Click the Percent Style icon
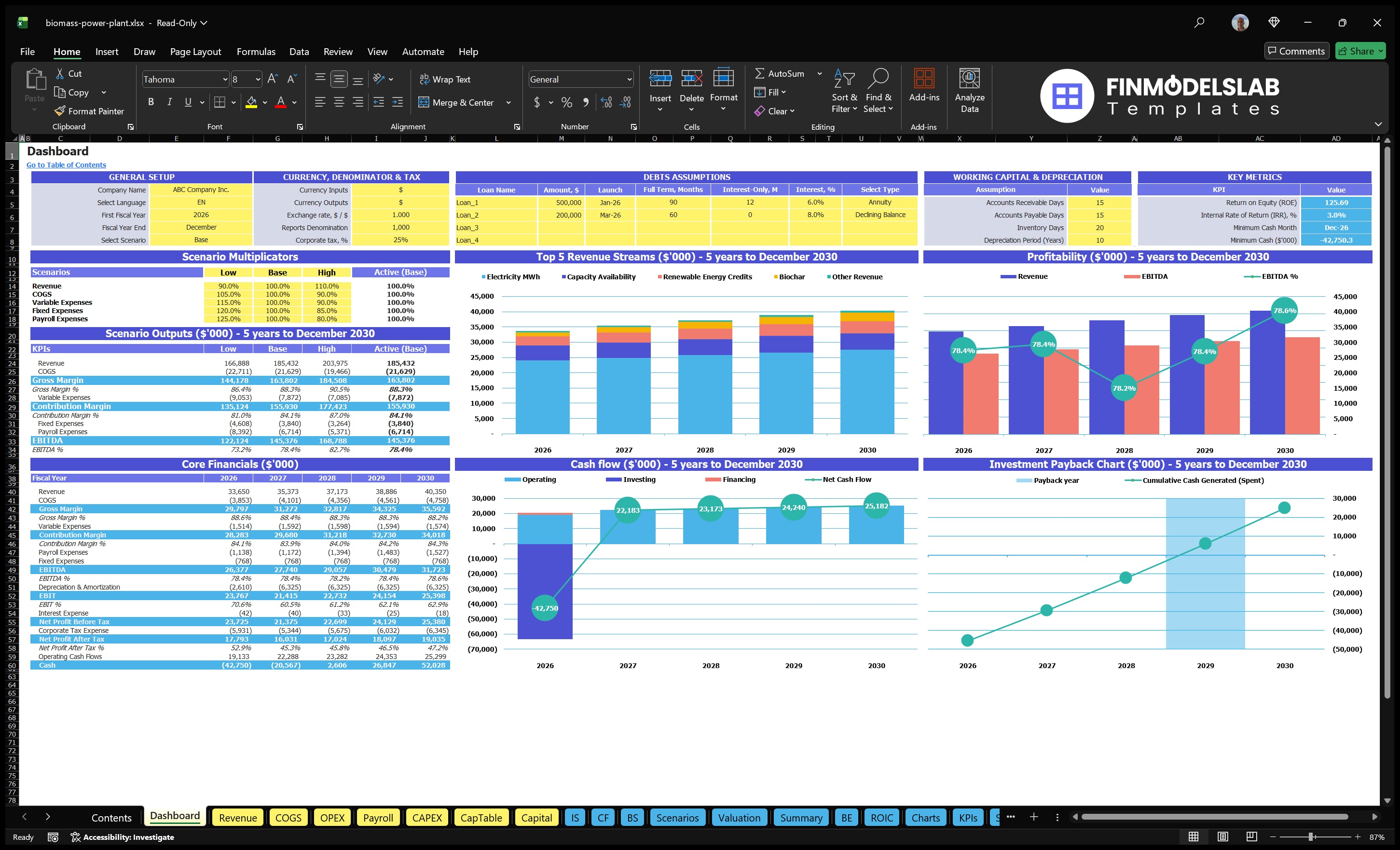1400x850 pixels. pos(566,103)
